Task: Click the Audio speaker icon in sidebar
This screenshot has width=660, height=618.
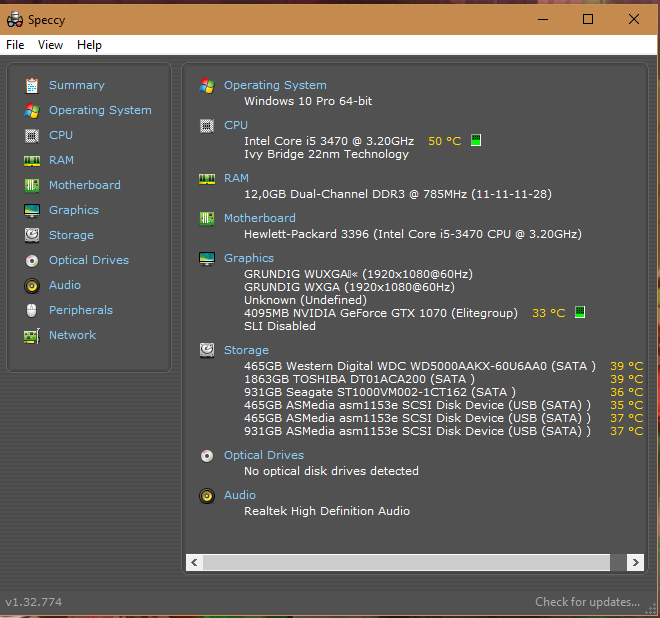Action: (x=32, y=286)
